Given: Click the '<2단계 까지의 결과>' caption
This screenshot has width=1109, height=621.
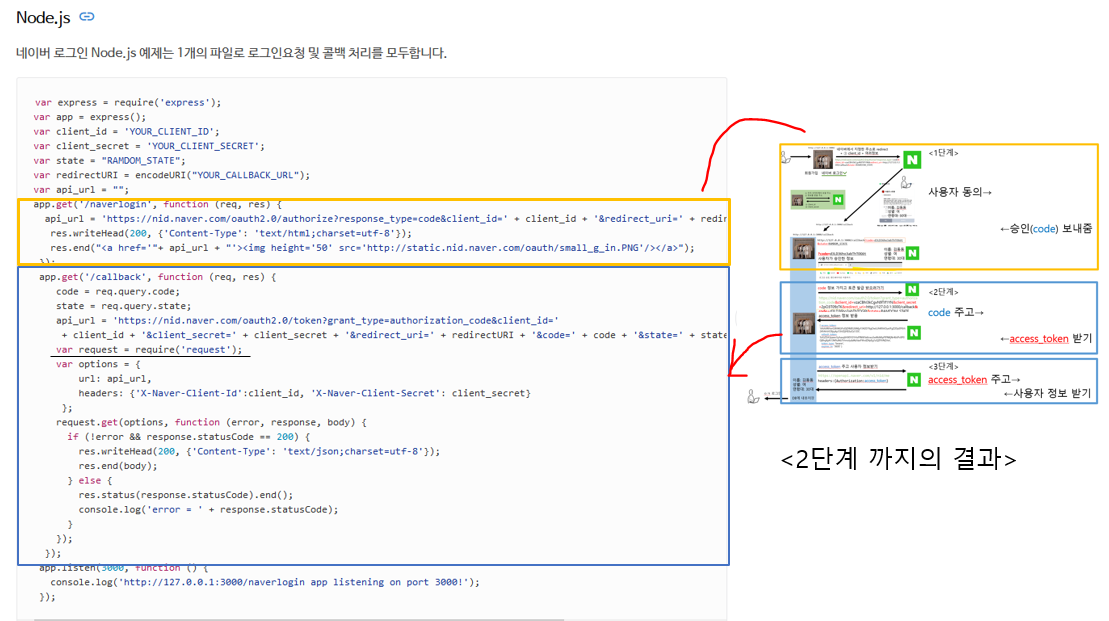Looking at the screenshot, I should 898,459.
